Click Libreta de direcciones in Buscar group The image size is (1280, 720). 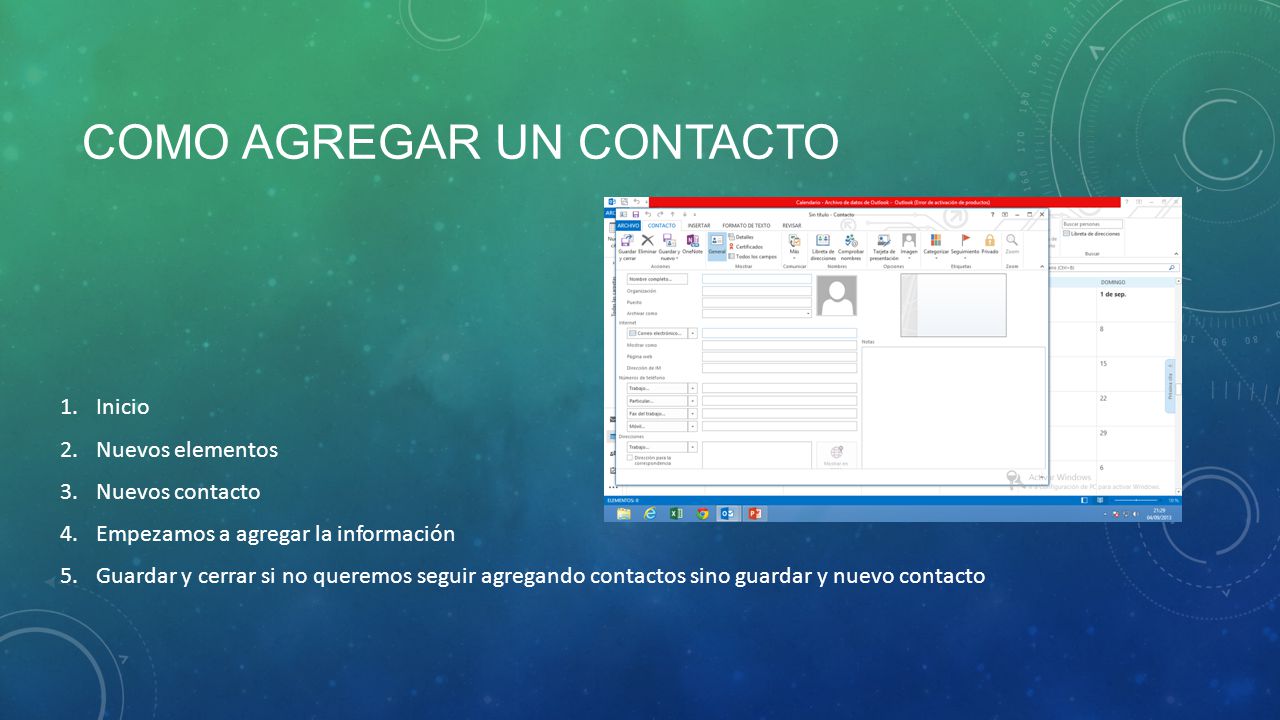pyautogui.click(x=1092, y=234)
